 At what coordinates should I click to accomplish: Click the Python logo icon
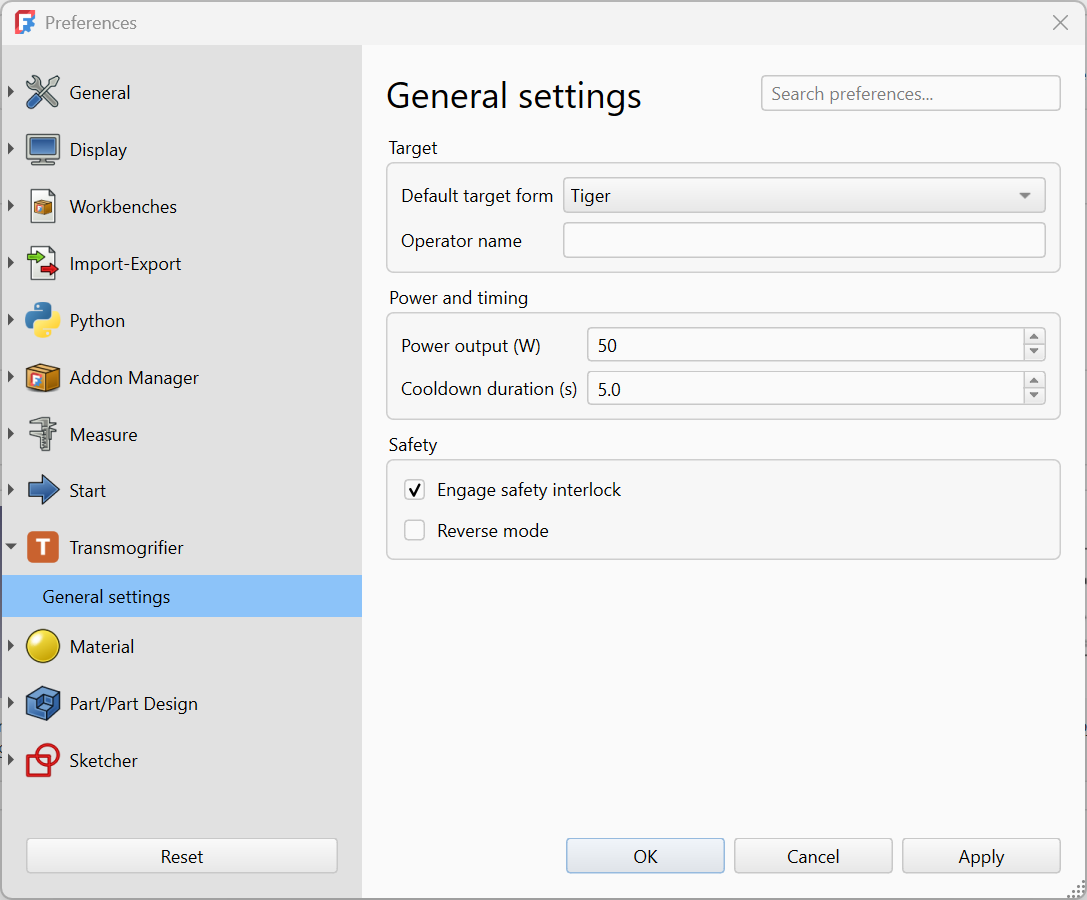pos(42,320)
